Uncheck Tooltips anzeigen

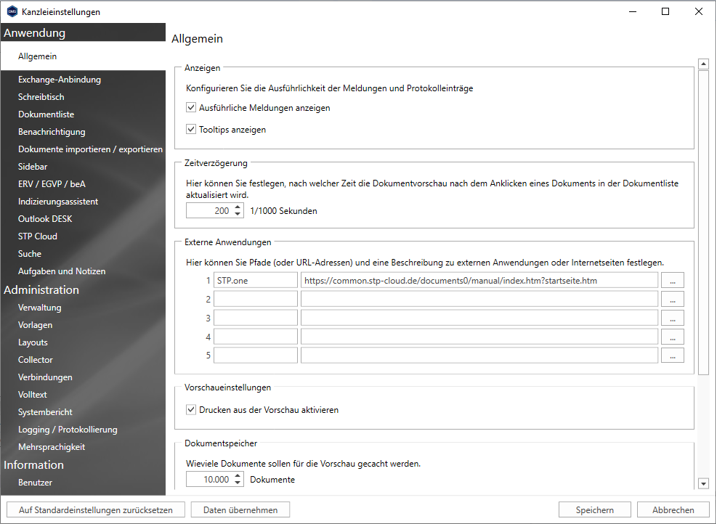(191, 130)
